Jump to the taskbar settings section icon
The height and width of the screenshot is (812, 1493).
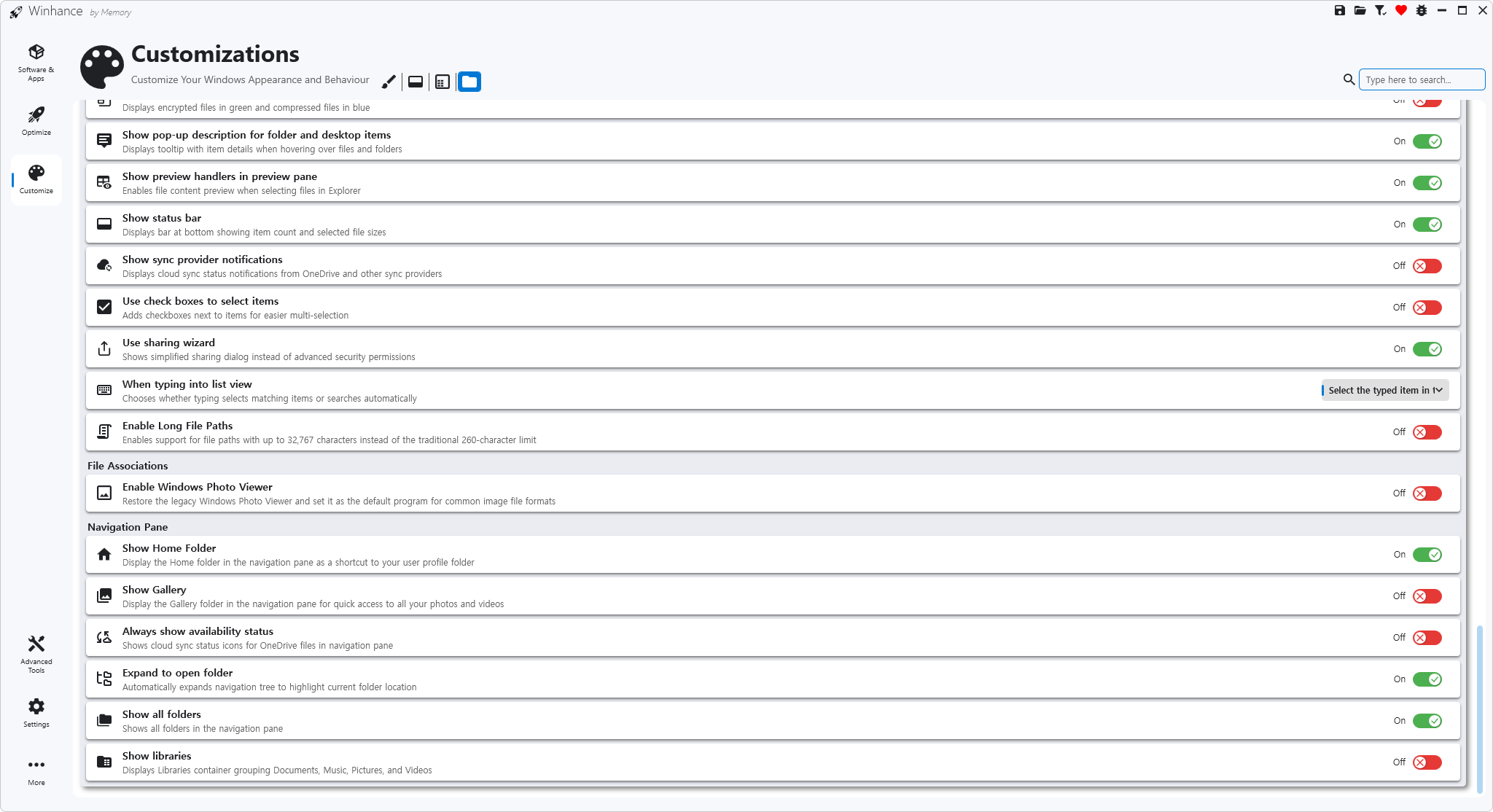(x=416, y=82)
